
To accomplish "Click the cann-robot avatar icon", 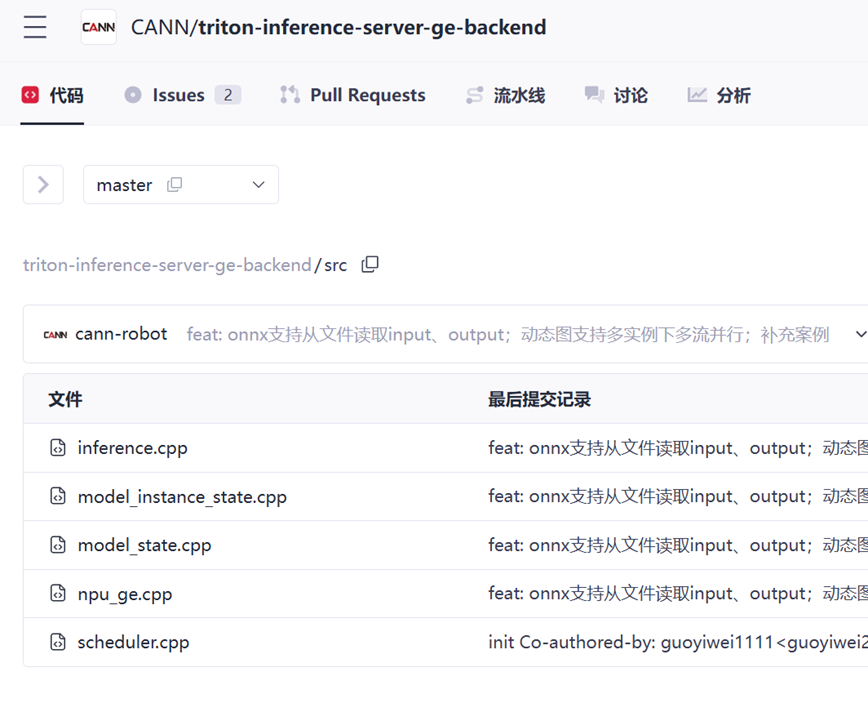I will click(55, 335).
